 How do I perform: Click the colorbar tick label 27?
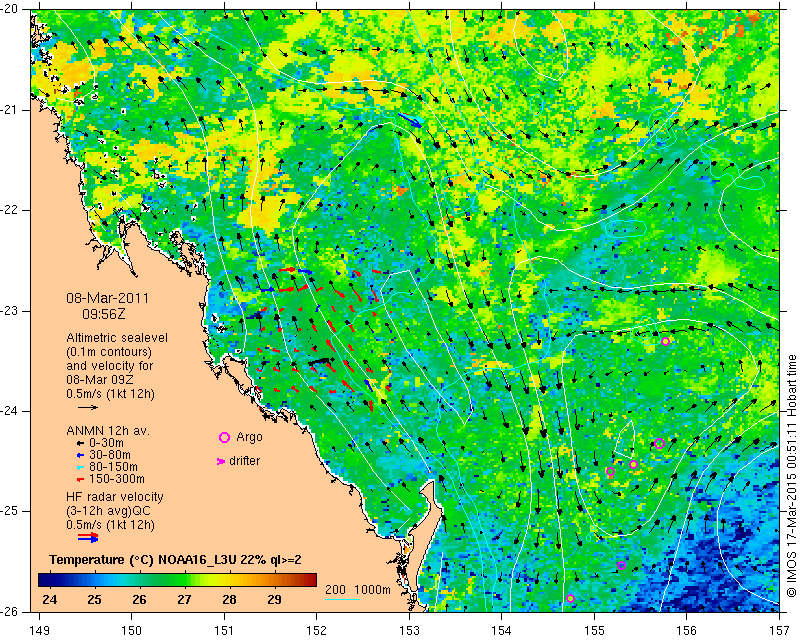click(184, 600)
